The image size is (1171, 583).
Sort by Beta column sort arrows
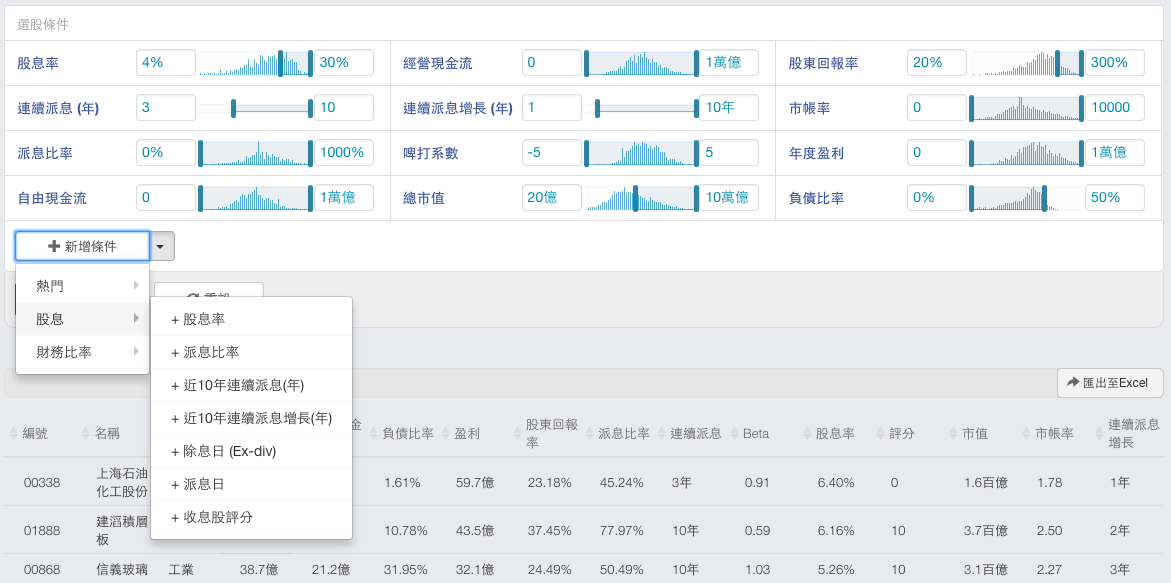[734, 433]
